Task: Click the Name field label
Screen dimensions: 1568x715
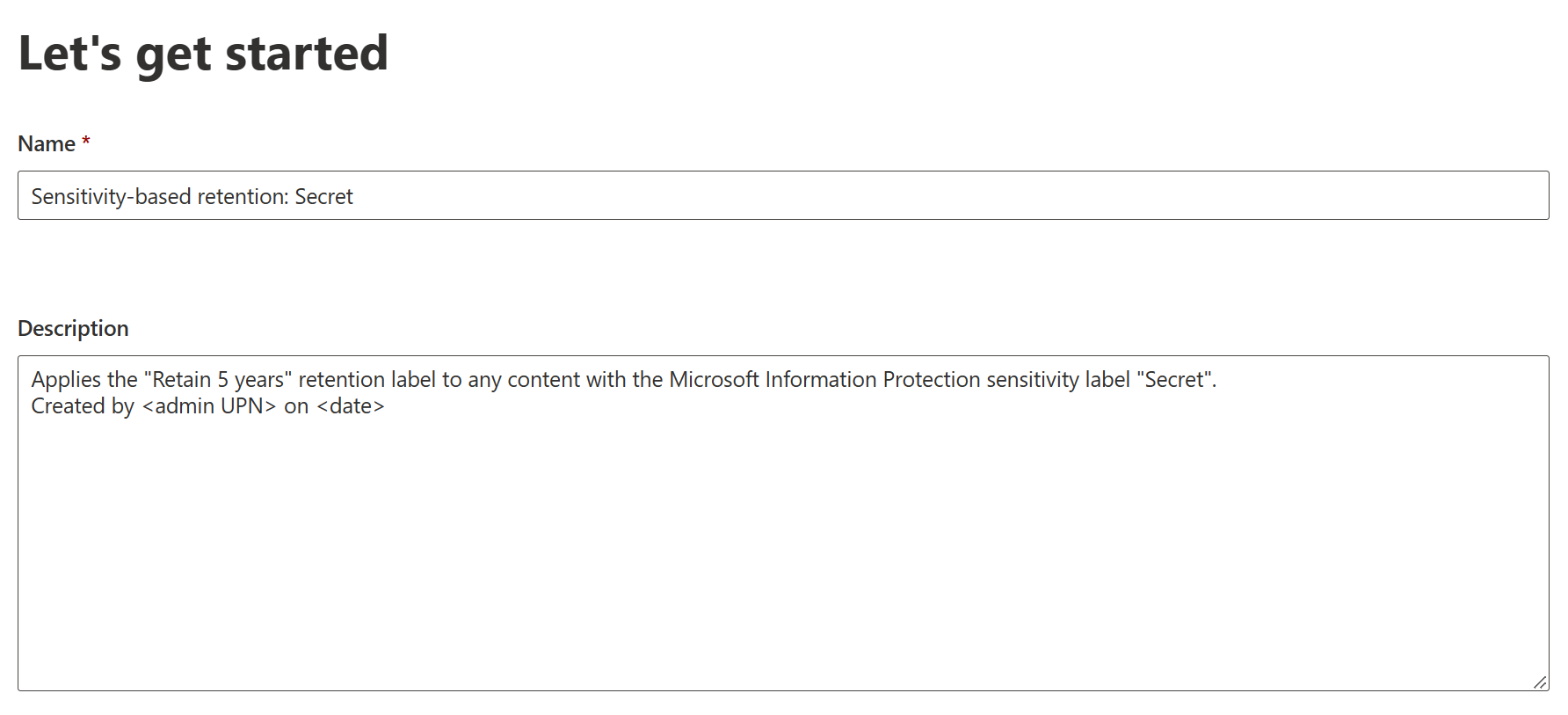Action: tap(47, 144)
